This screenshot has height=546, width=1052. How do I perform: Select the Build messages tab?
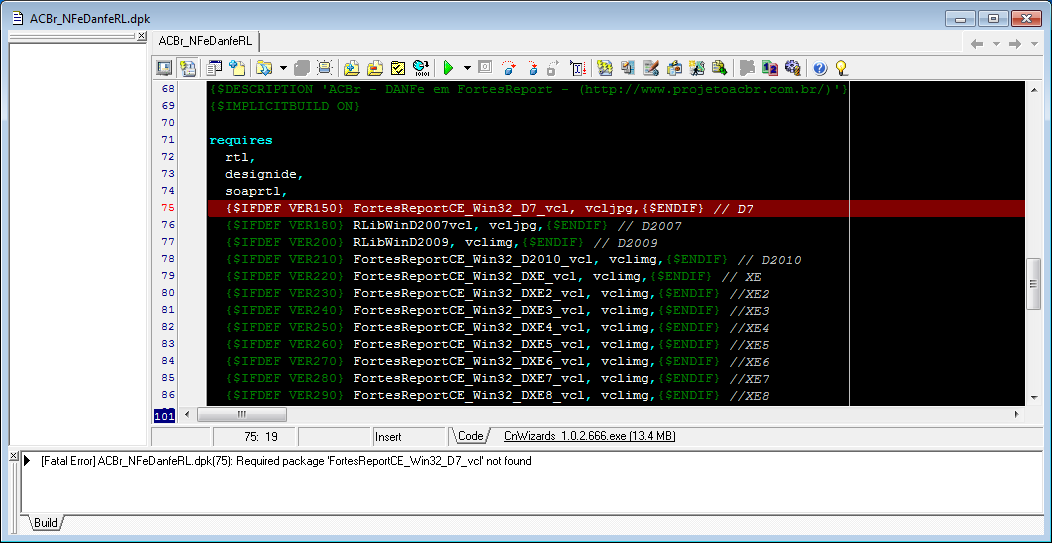(x=46, y=523)
